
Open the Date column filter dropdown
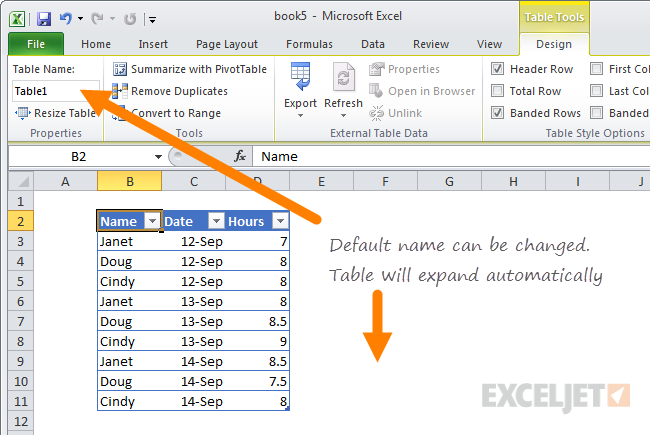(x=216, y=221)
